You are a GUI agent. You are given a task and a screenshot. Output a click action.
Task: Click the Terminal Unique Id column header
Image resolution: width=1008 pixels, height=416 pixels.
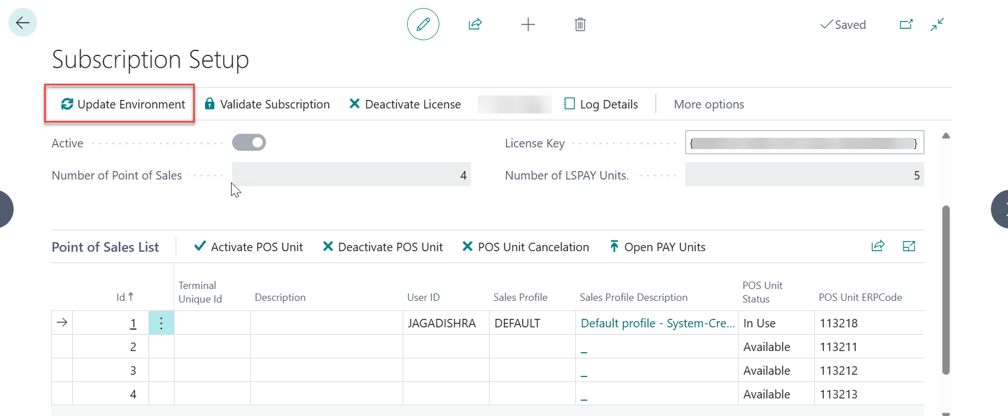(x=201, y=291)
